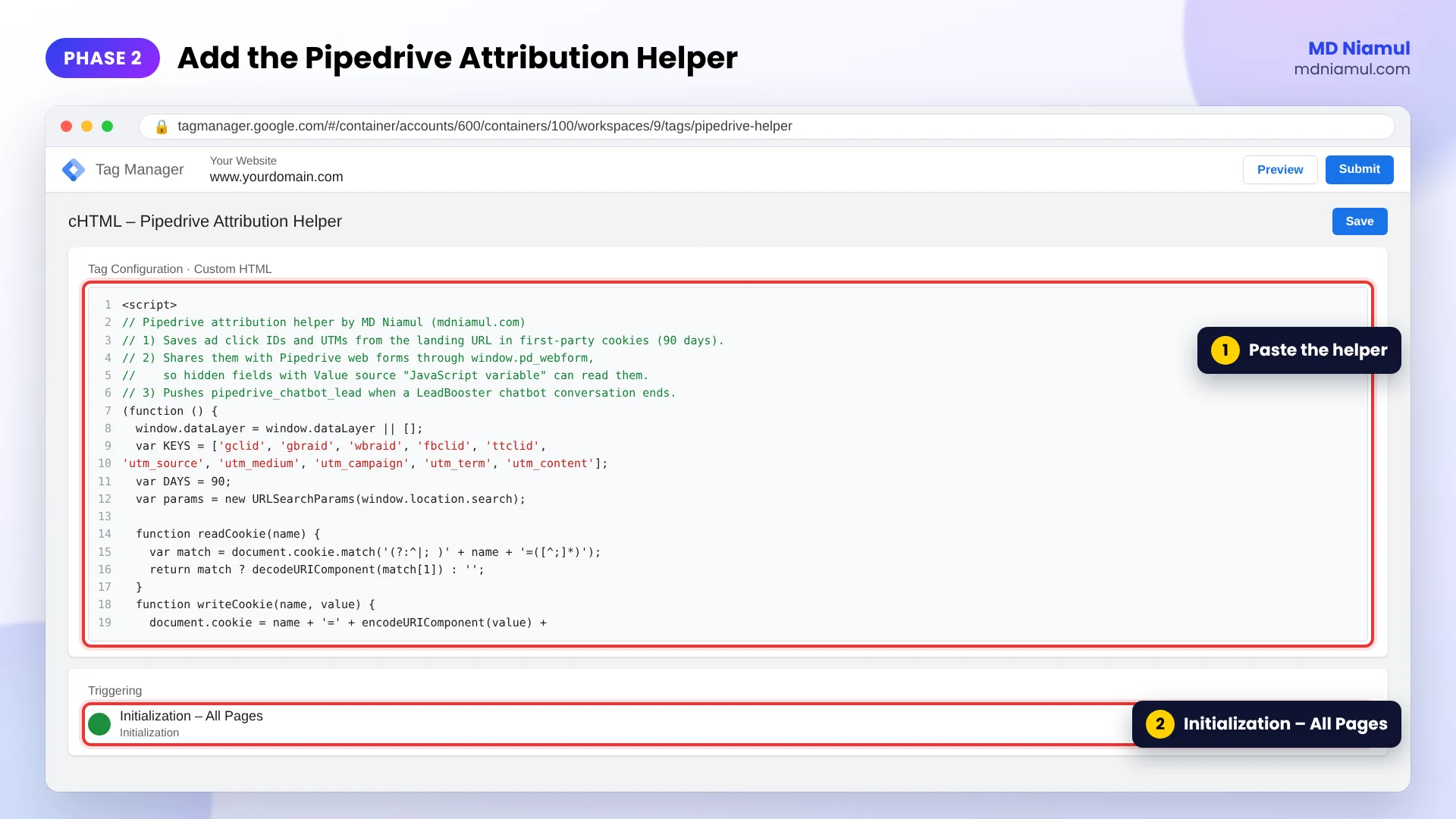Screen dimensions: 1456x819
Task: Click code line 'window.dataLayer = window.dataLayer || [];'
Action: [279, 428]
